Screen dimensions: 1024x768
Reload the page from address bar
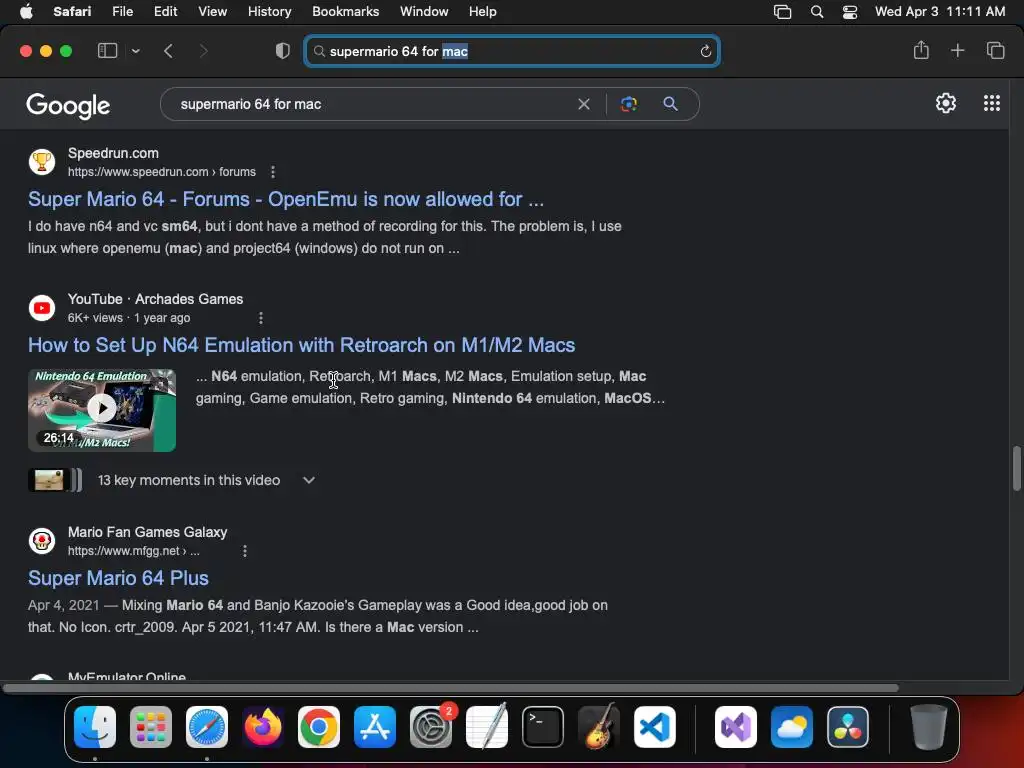705,51
